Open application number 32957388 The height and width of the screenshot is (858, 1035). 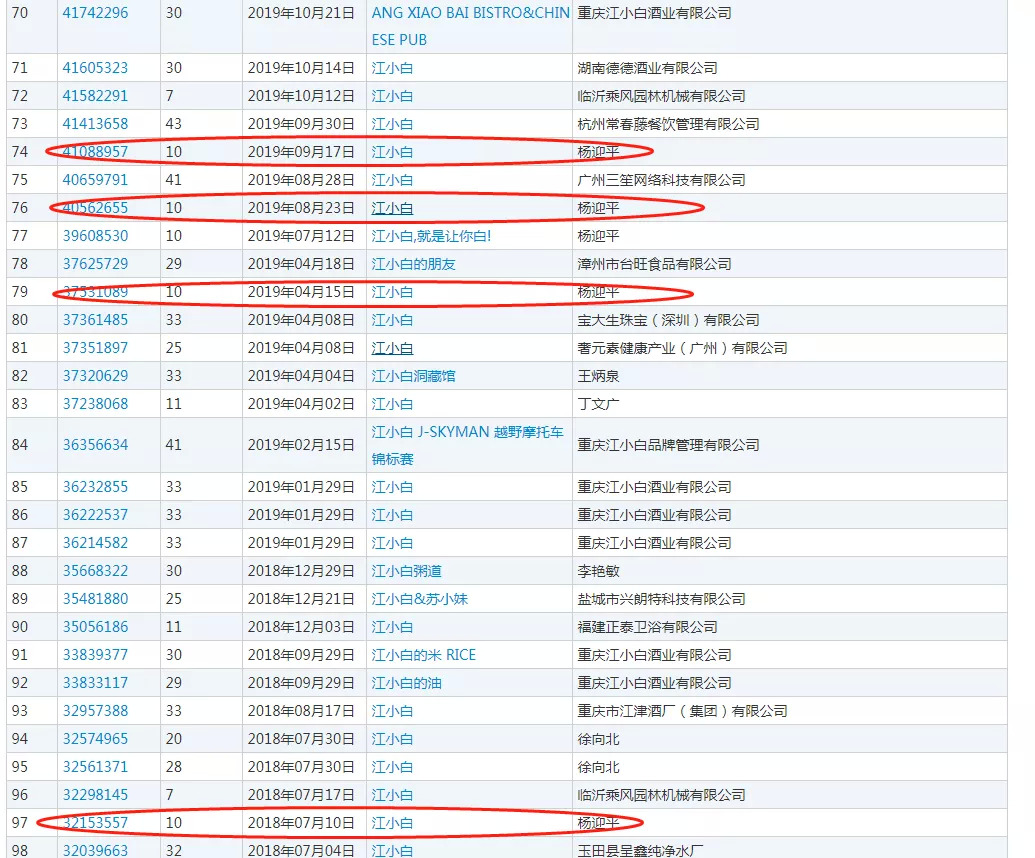tap(95, 711)
